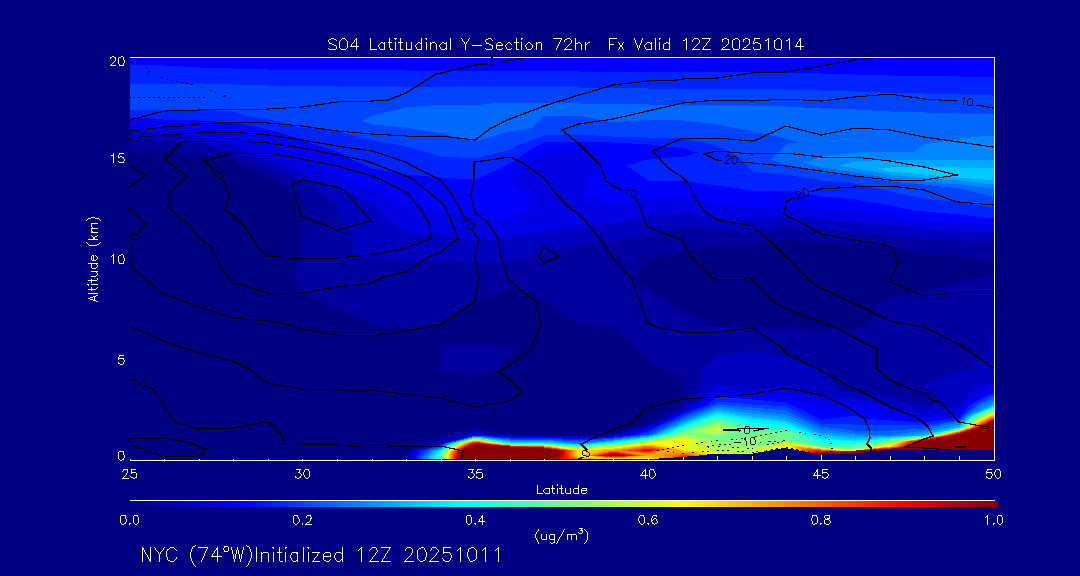Click the dark red end of the colorbar
Viewport: 1080px width, 576px height.
[985, 502]
